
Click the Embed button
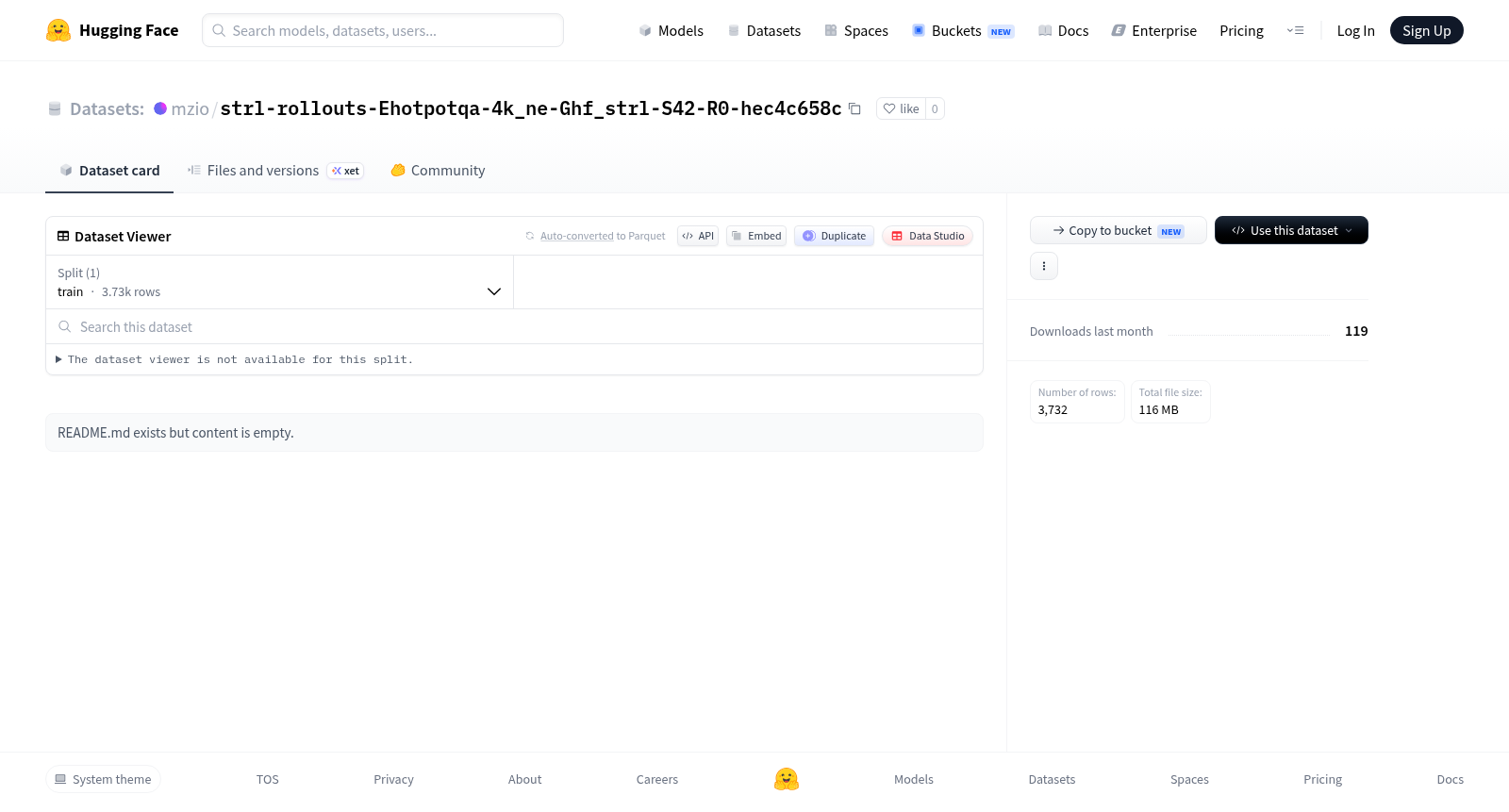(x=756, y=236)
